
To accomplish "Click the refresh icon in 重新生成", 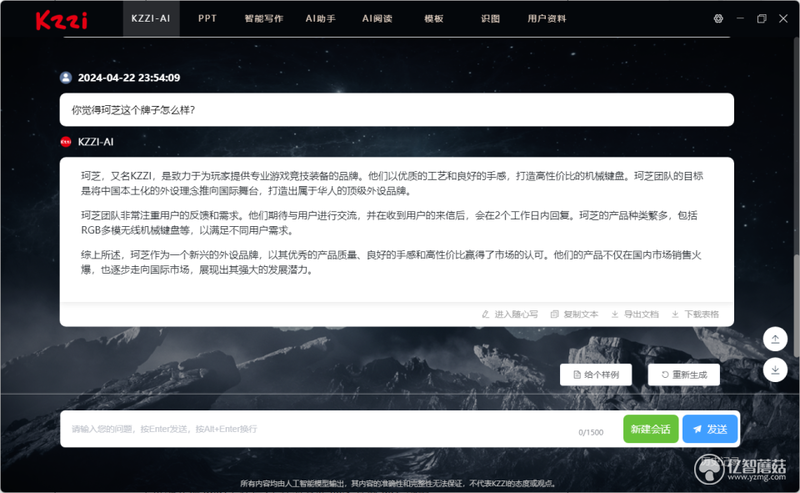I will pos(665,375).
